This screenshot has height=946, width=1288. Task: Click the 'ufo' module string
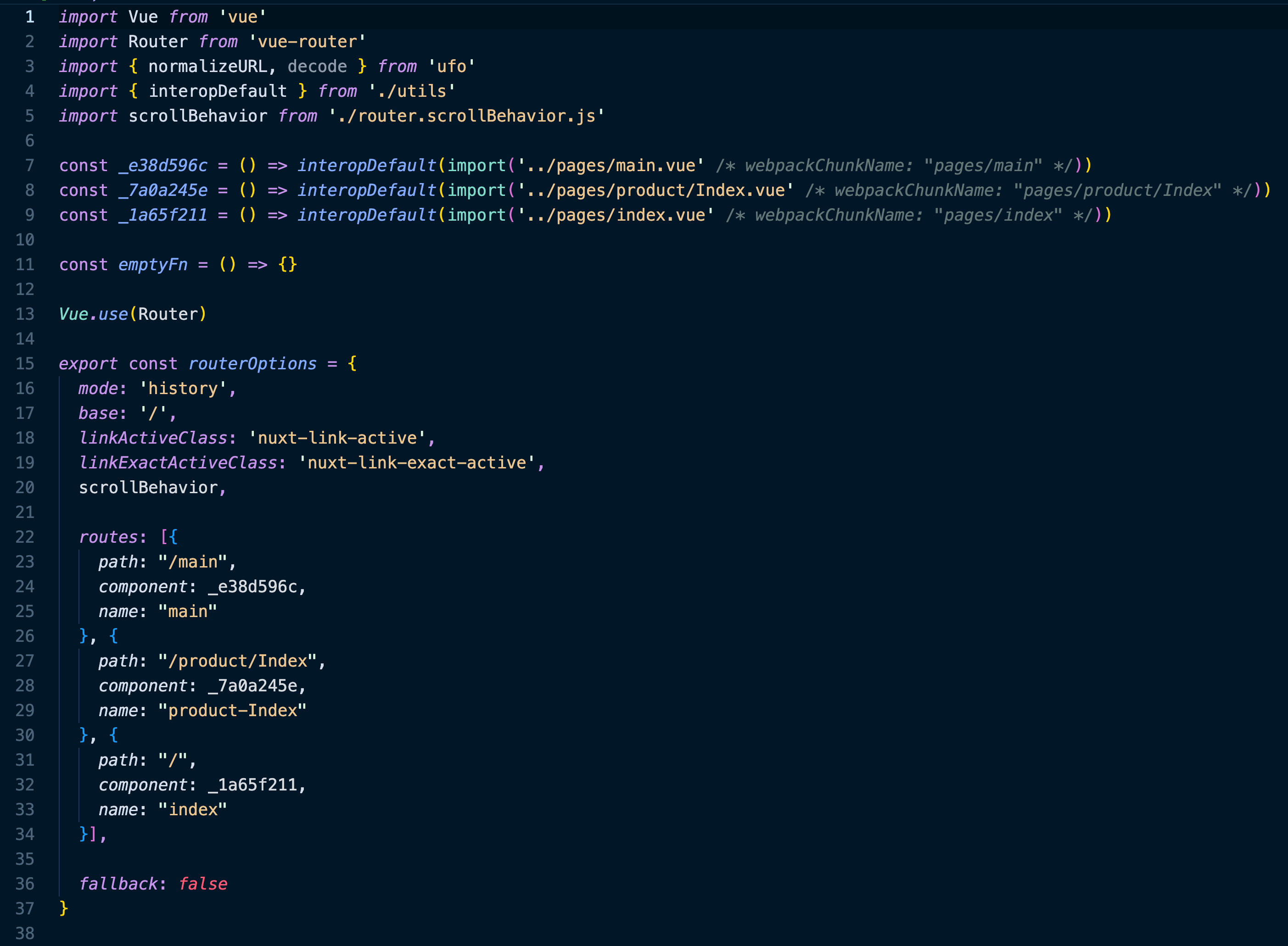[x=452, y=67]
